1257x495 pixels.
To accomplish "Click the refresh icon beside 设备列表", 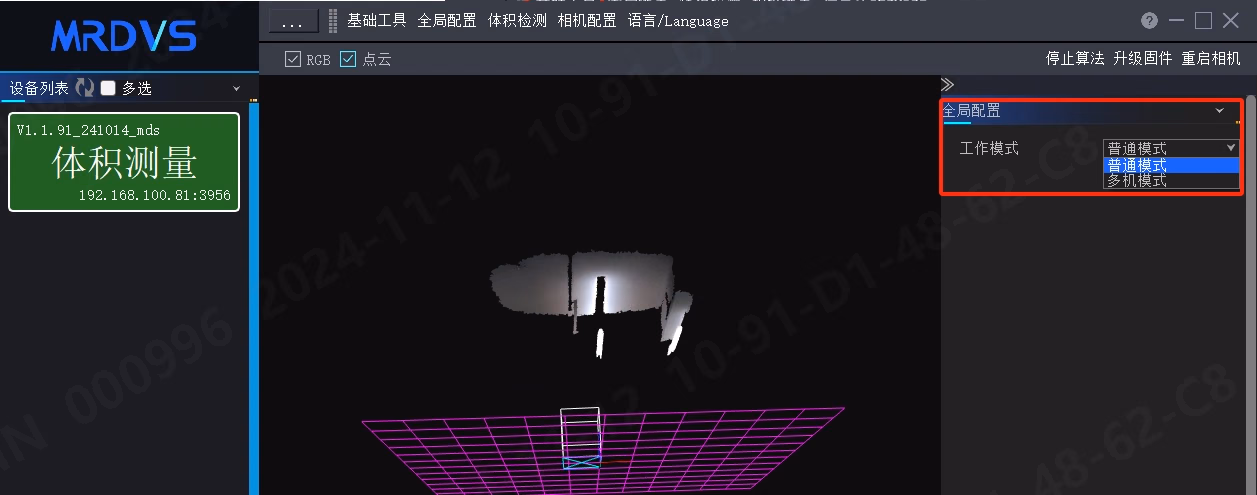I will point(85,88).
